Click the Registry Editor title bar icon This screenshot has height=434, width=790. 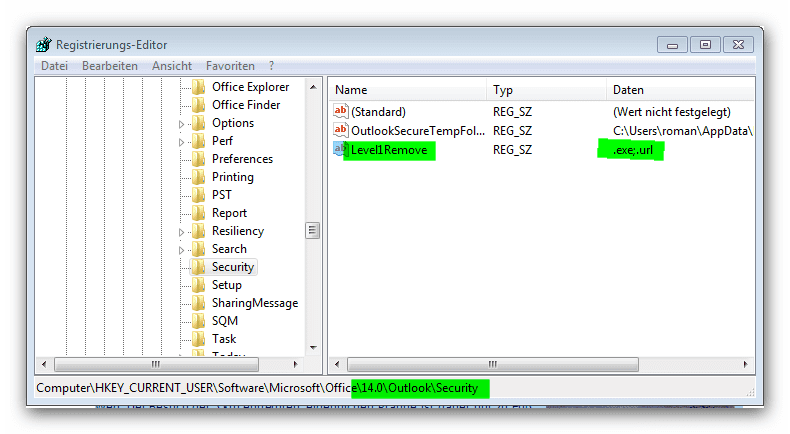44,44
